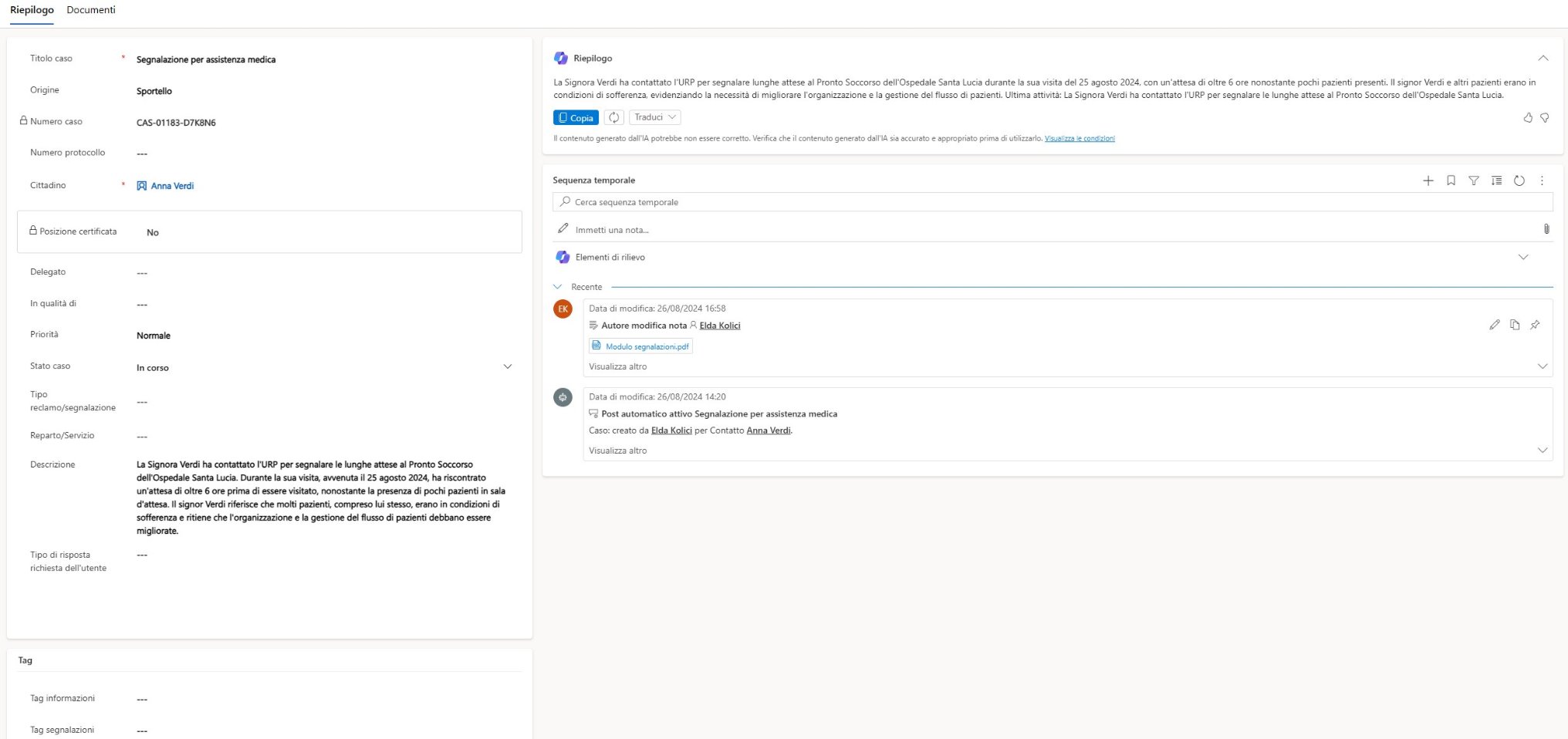The height and width of the screenshot is (739, 1568).
Task: Expand the Elementi di rilievo section
Action: 1522,257
